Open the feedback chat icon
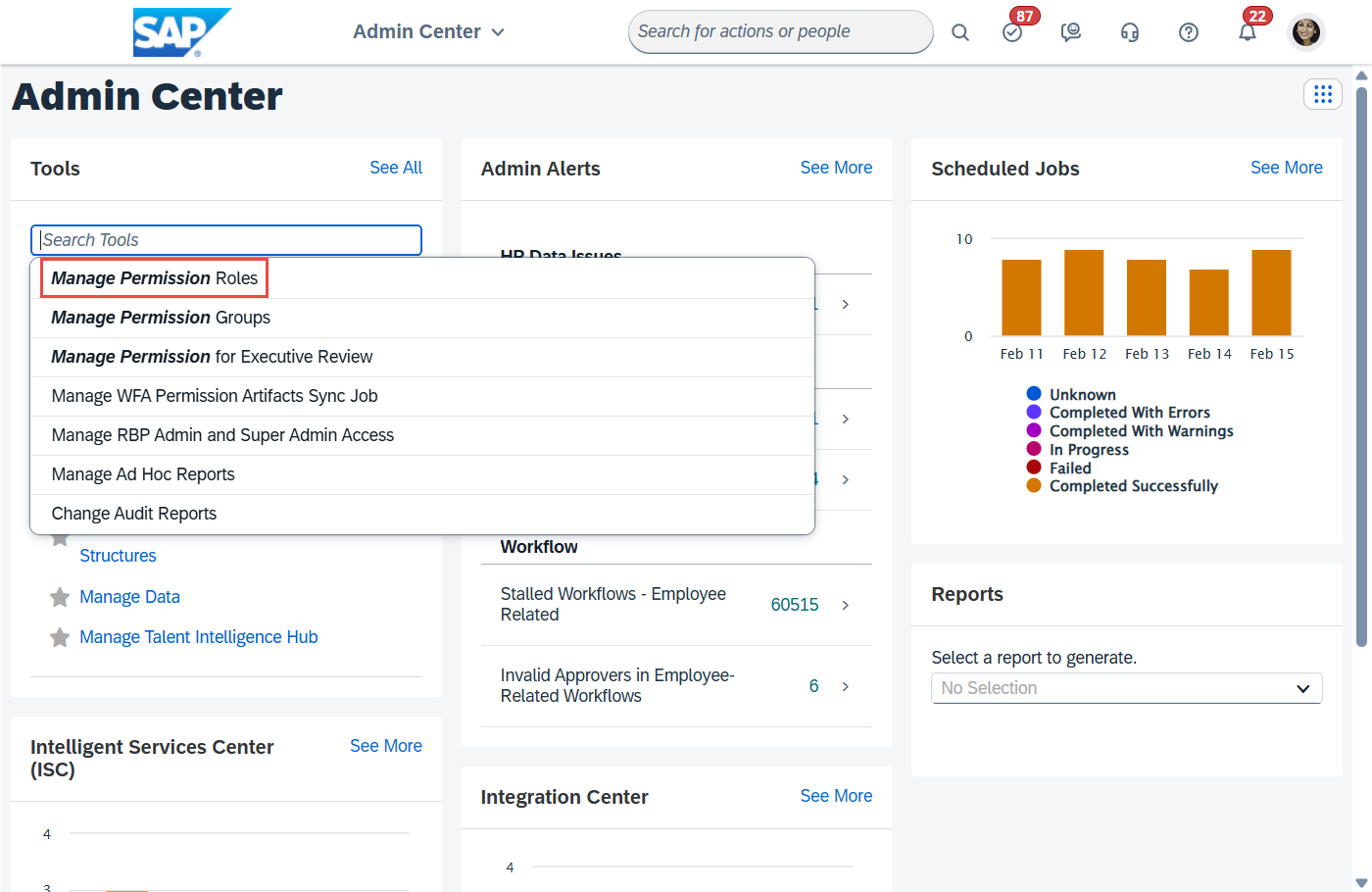The image size is (1372, 892). [x=1071, y=32]
